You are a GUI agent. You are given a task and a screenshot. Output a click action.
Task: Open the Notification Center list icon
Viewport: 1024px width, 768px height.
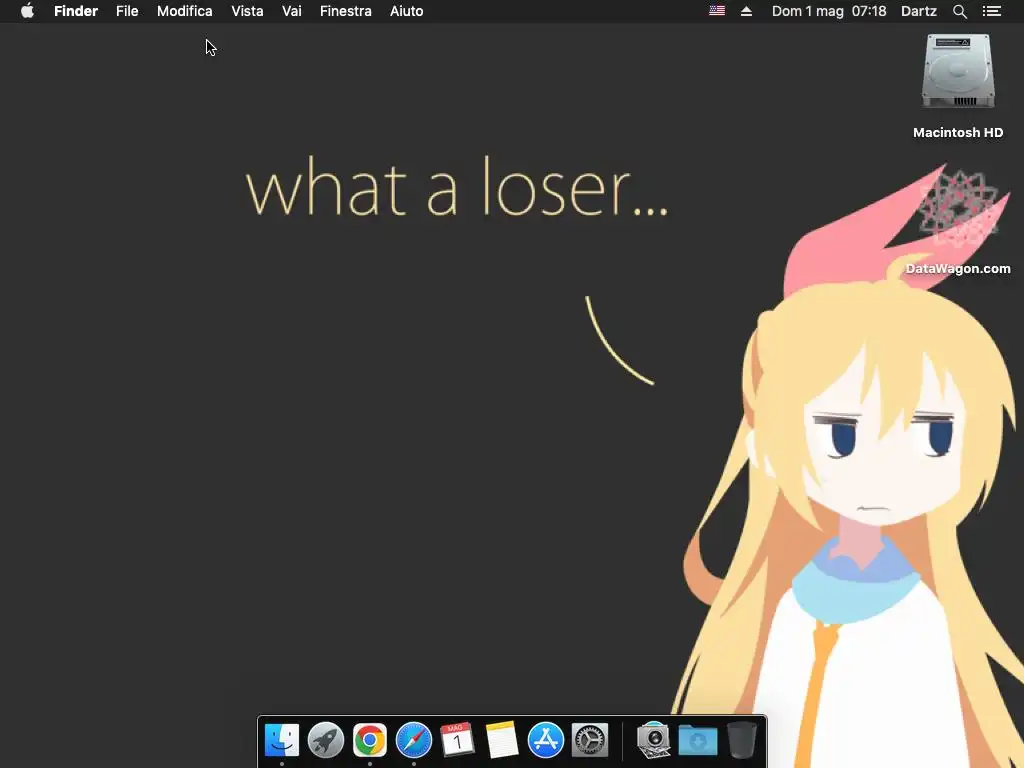991,11
